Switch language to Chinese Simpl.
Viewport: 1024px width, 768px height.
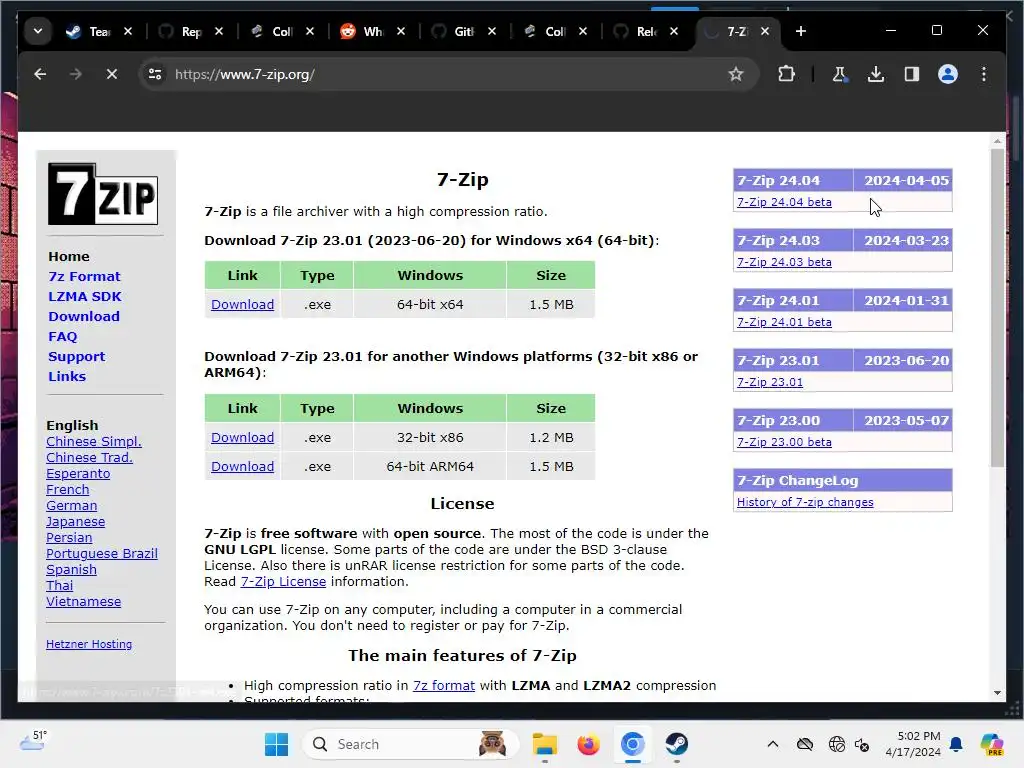coord(93,441)
